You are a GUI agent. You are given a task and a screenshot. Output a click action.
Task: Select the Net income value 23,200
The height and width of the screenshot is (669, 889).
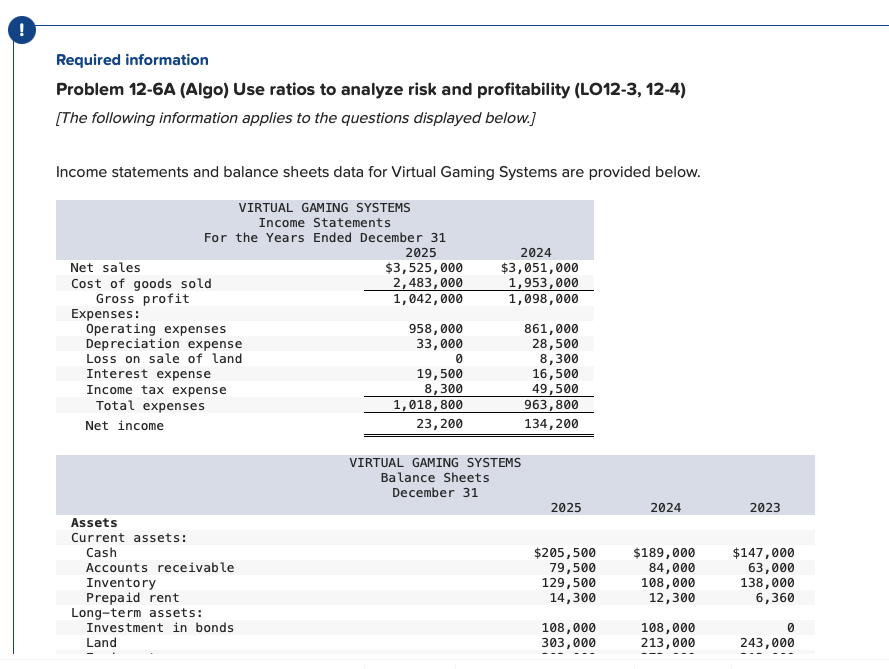coord(440,425)
